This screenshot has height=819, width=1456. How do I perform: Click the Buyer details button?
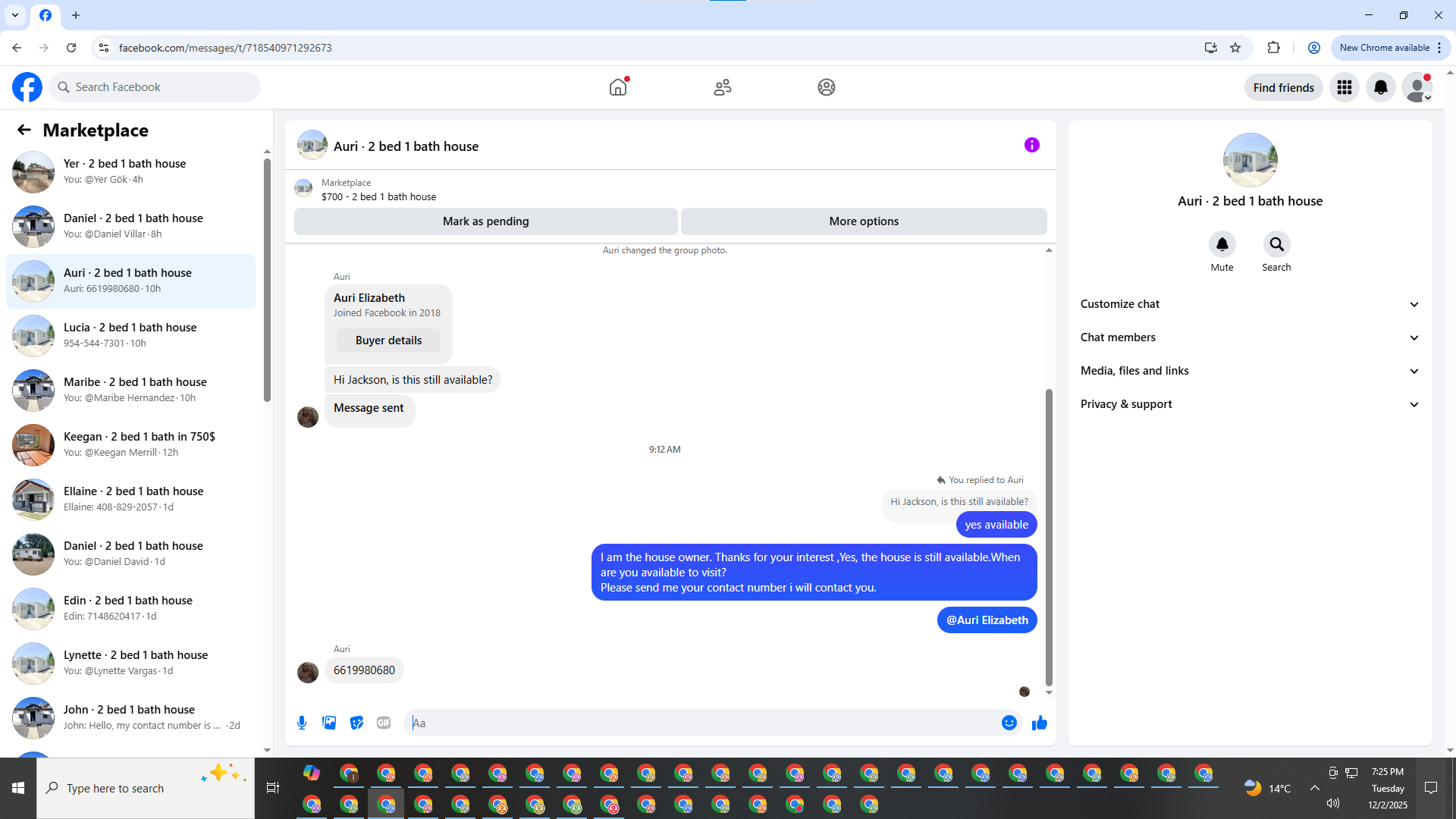[x=388, y=340]
